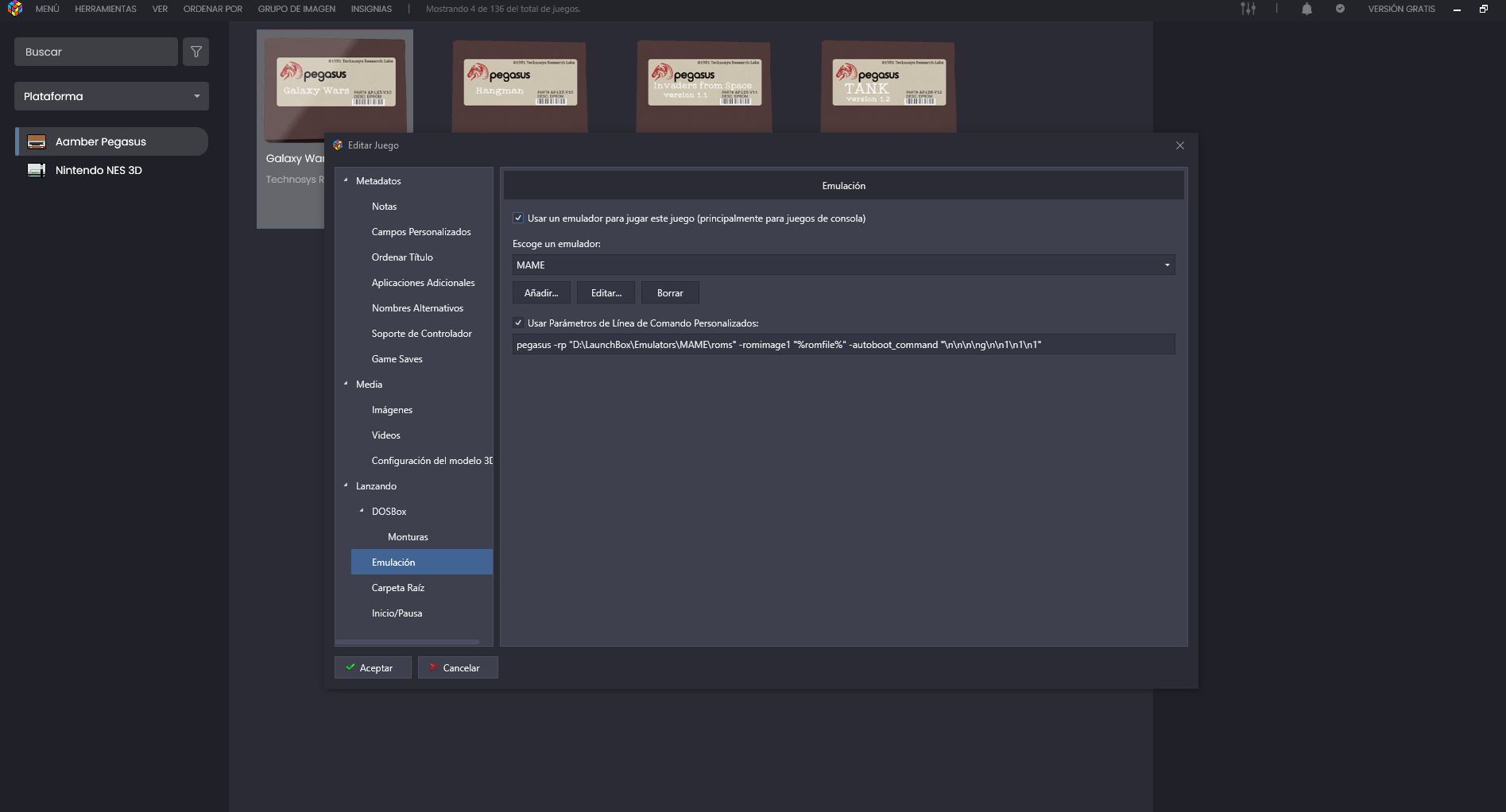This screenshot has width=1506, height=812.
Task: Open the filter funnel icon next to search
Action: tap(196, 52)
